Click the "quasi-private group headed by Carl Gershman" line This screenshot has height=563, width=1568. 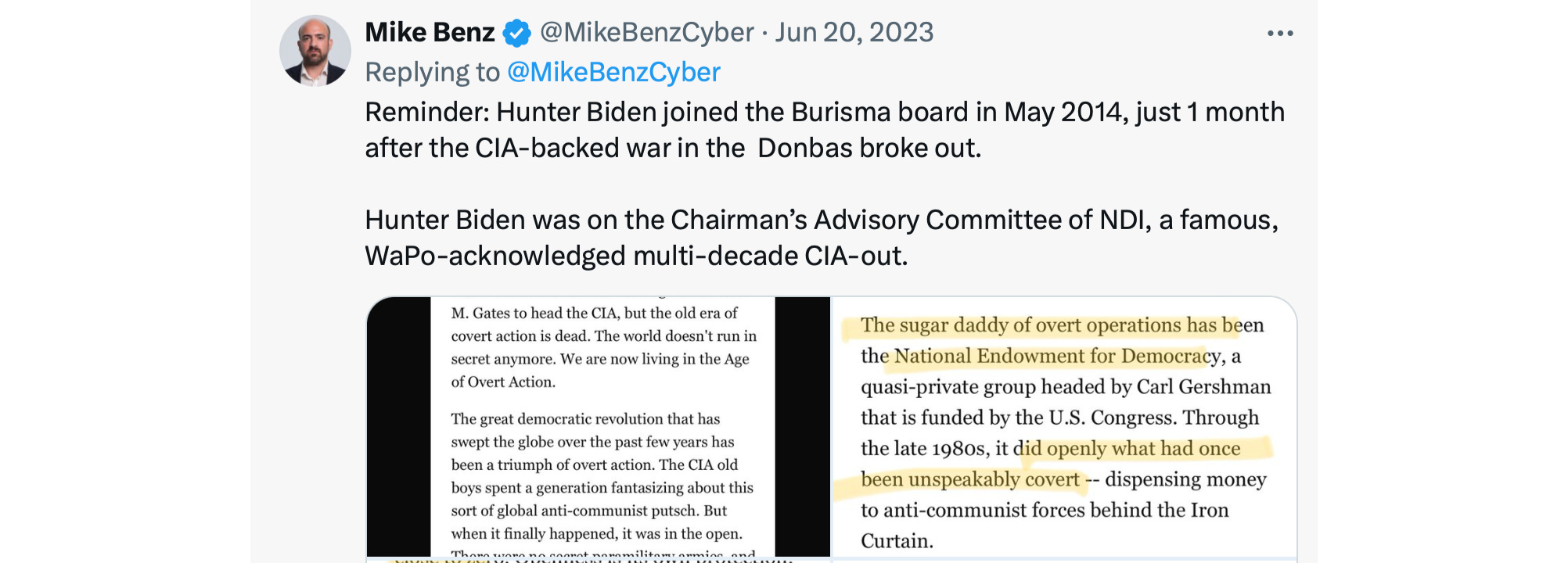coord(1065,387)
